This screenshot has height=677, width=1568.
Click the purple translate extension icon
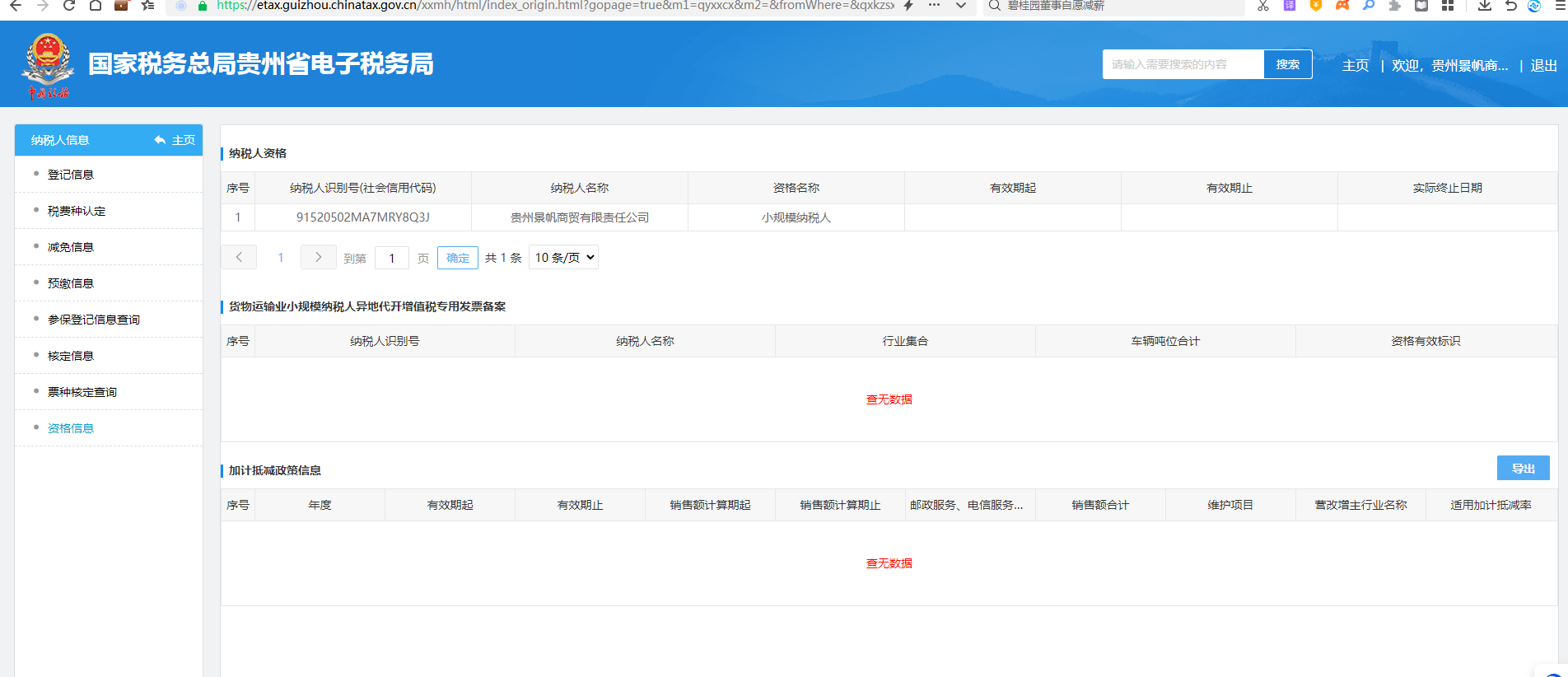click(x=1290, y=5)
